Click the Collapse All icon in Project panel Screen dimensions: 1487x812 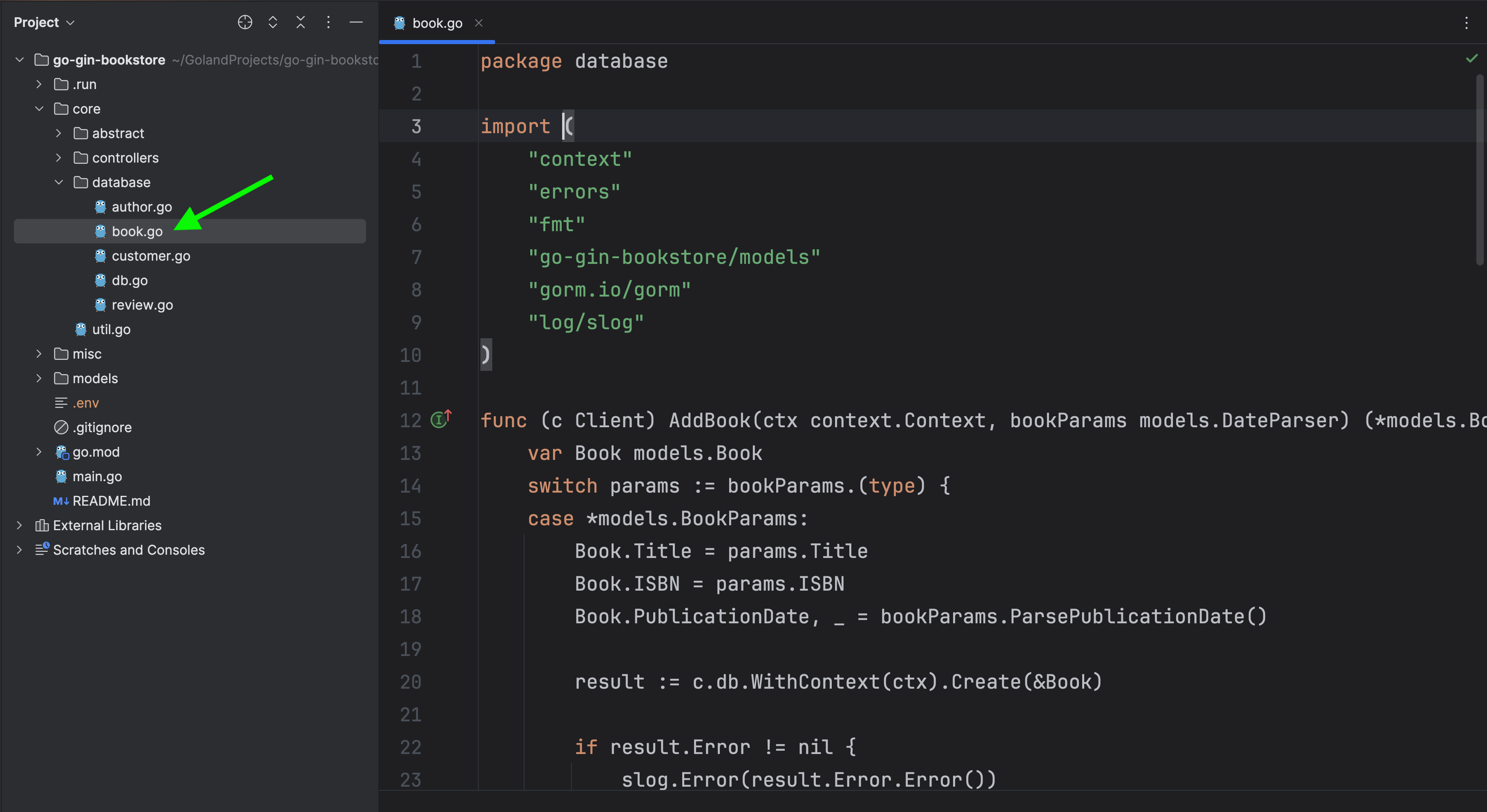point(301,22)
